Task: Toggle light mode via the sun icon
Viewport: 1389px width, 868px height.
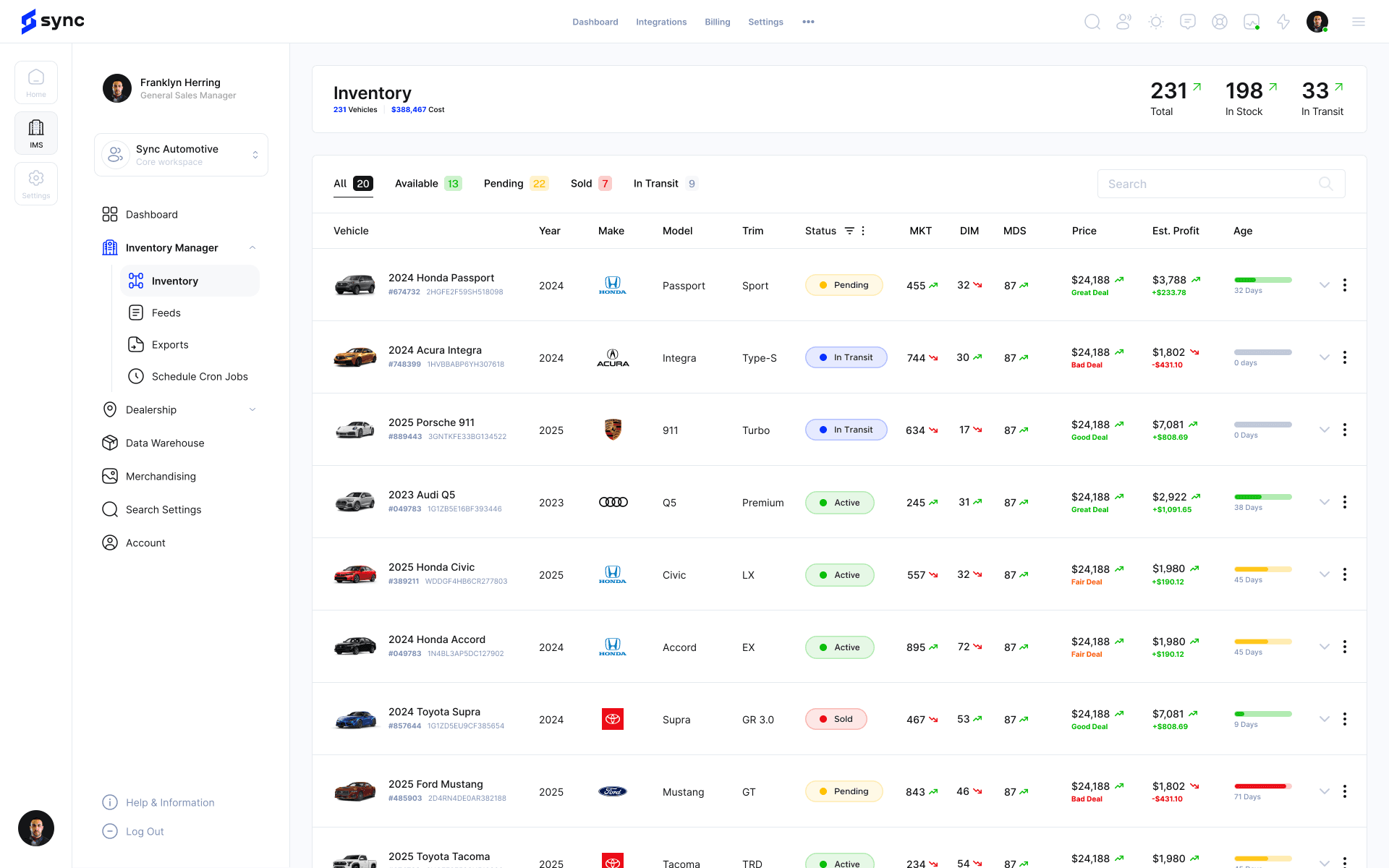Action: coord(1156,22)
